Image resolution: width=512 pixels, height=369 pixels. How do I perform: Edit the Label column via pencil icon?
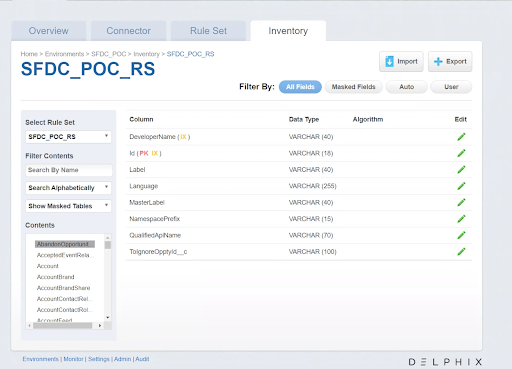point(461,169)
